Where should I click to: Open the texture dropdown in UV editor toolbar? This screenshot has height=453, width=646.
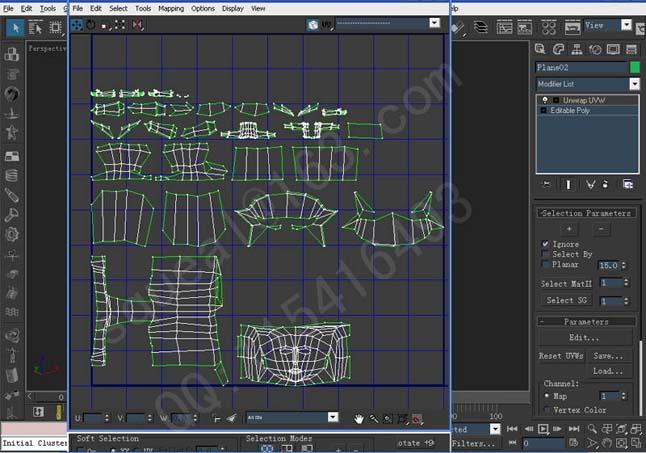tap(434, 22)
